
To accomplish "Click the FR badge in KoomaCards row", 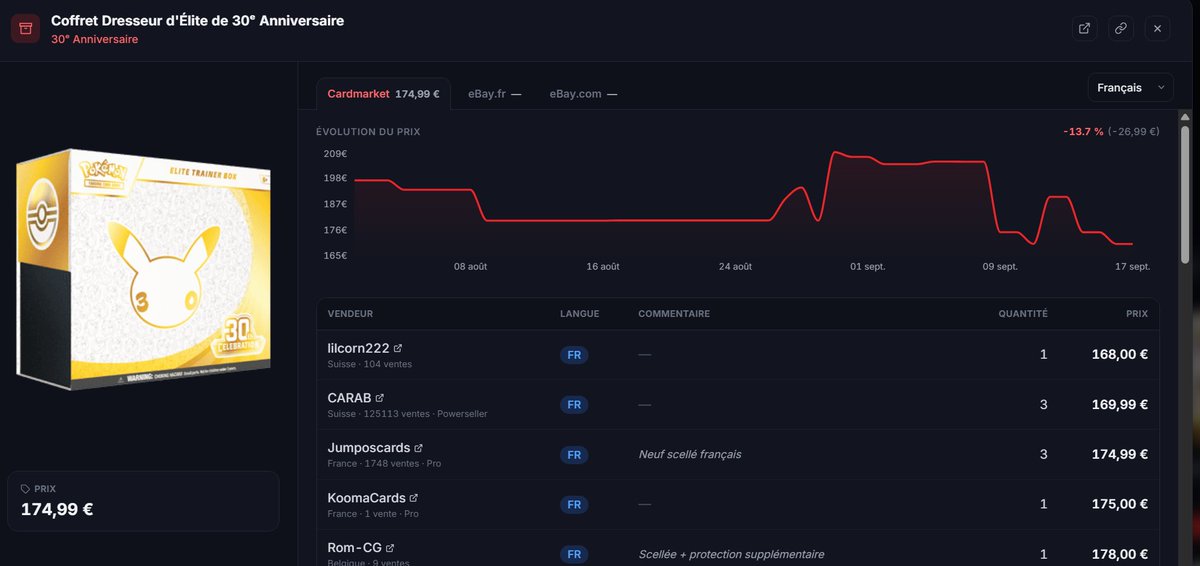I will pos(574,505).
